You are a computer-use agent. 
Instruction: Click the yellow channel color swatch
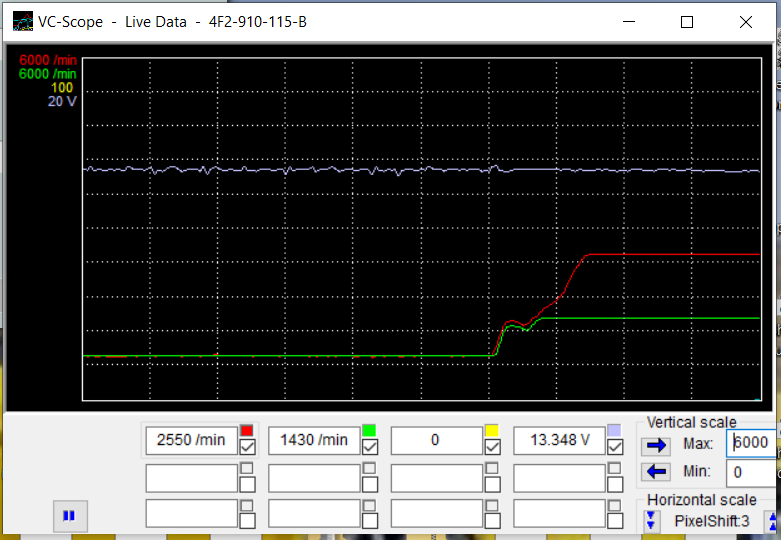click(491, 430)
